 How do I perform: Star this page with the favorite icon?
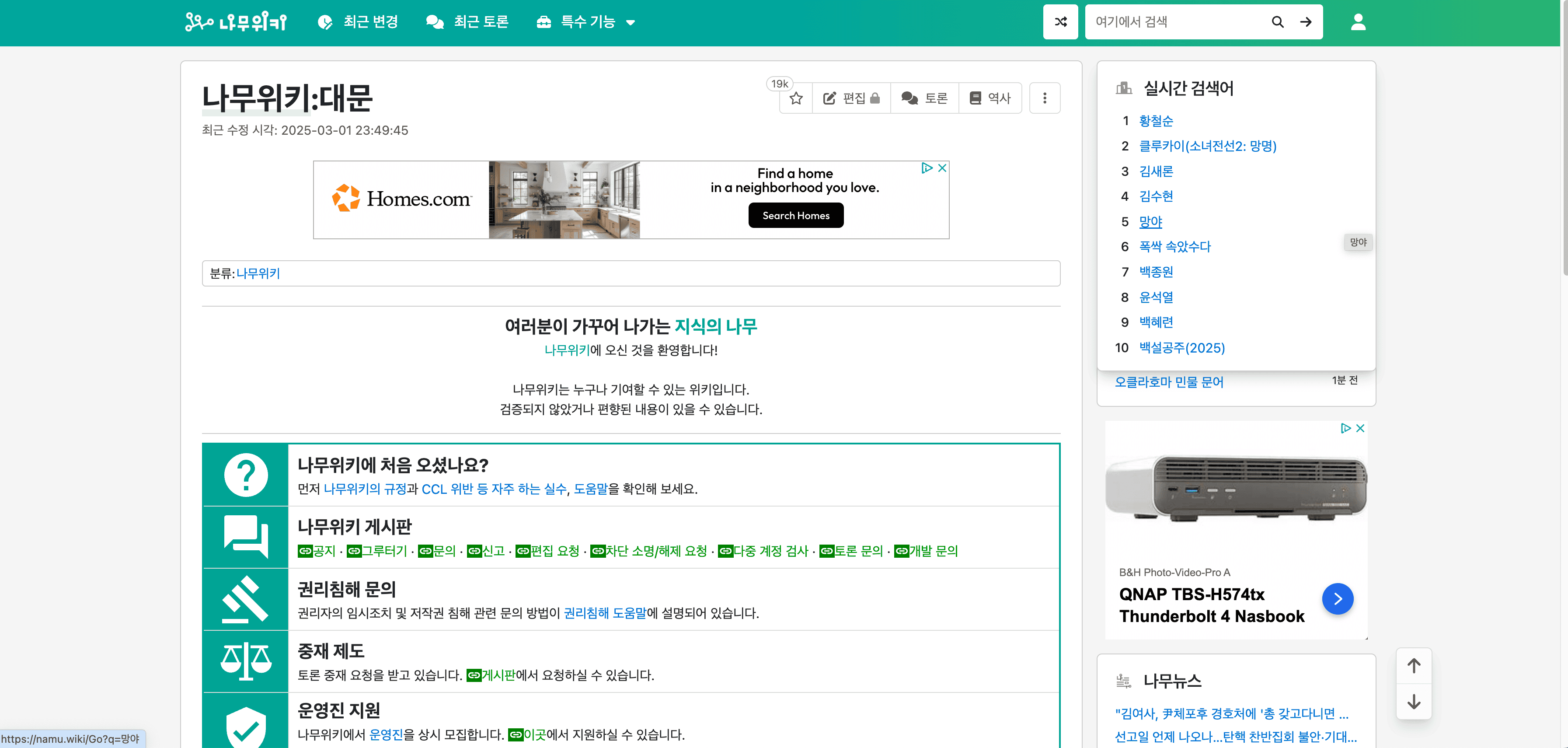[795, 98]
